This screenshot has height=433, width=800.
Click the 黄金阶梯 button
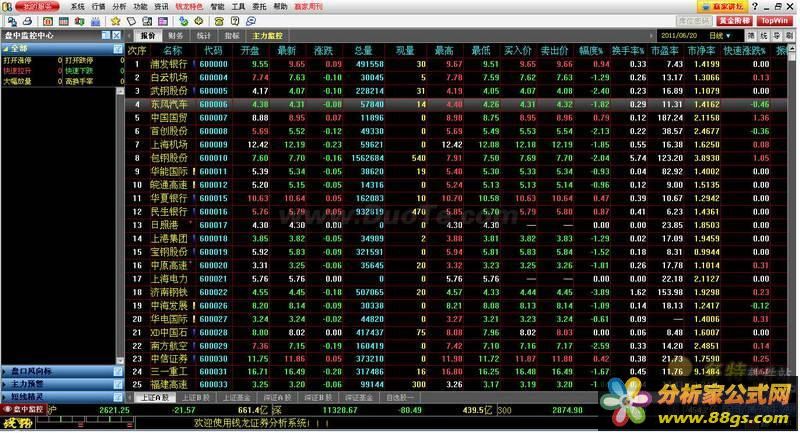(735, 21)
